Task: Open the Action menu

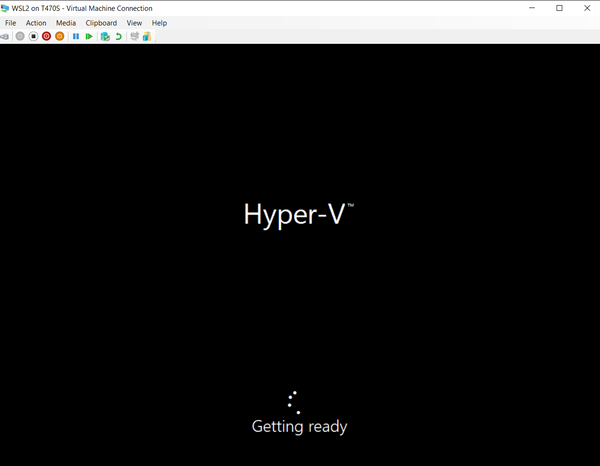Action: 36,23
